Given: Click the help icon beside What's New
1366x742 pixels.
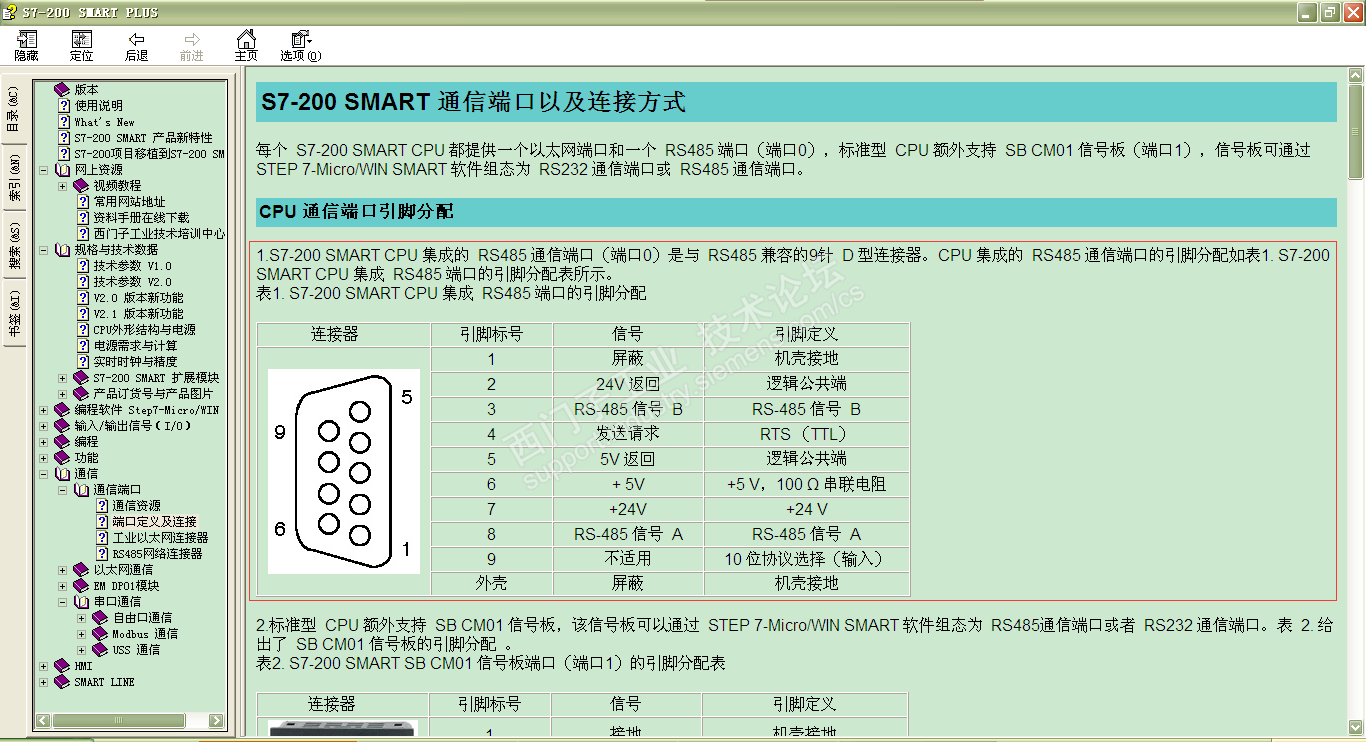Looking at the screenshot, I should point(64,121).
